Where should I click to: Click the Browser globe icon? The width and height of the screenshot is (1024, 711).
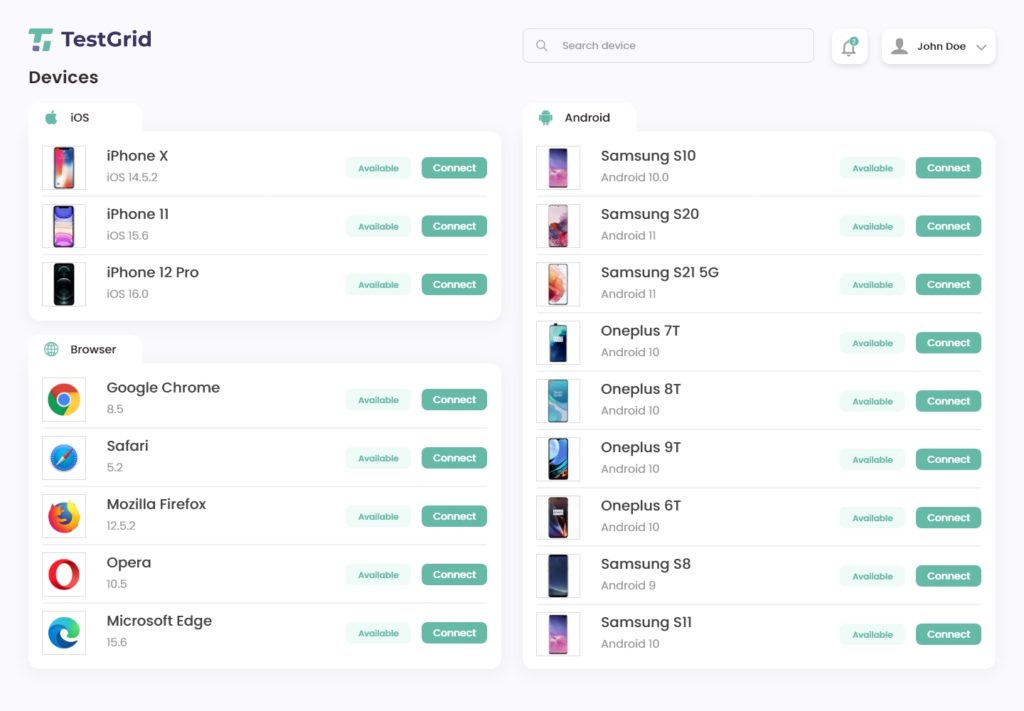coord(51,349)
